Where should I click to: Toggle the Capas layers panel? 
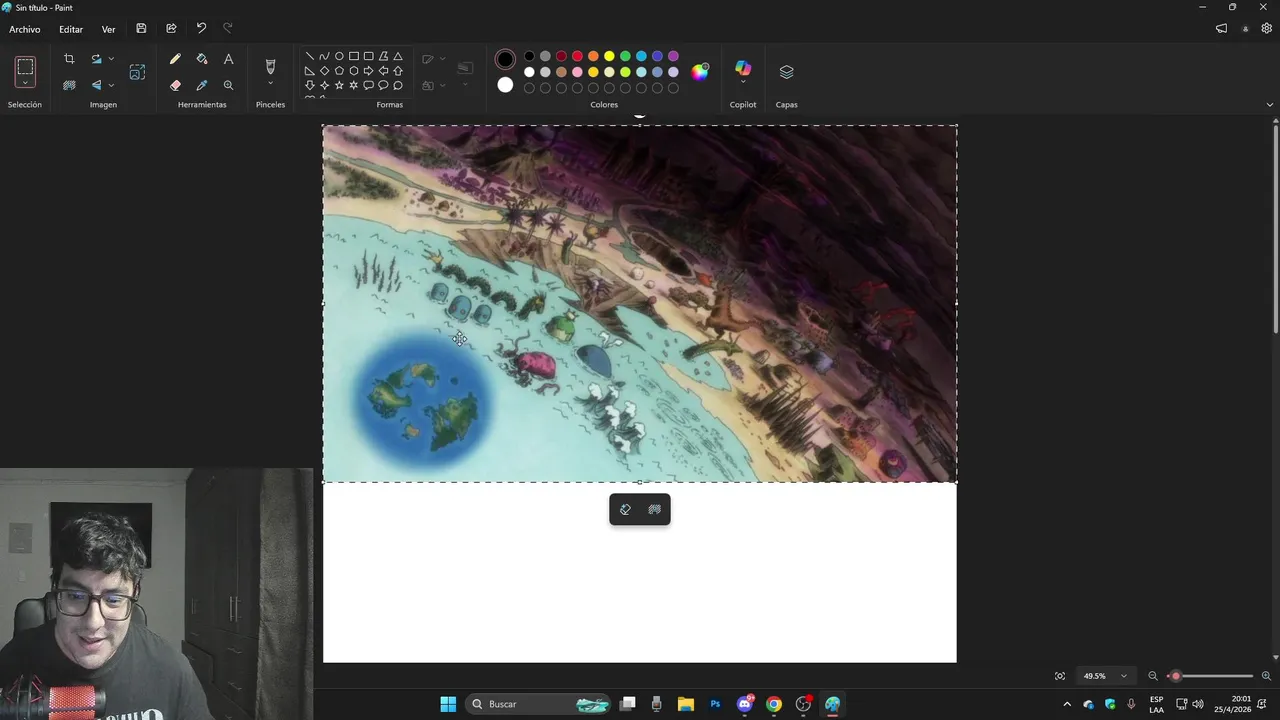pyautogui.click(x=786, y=72)
